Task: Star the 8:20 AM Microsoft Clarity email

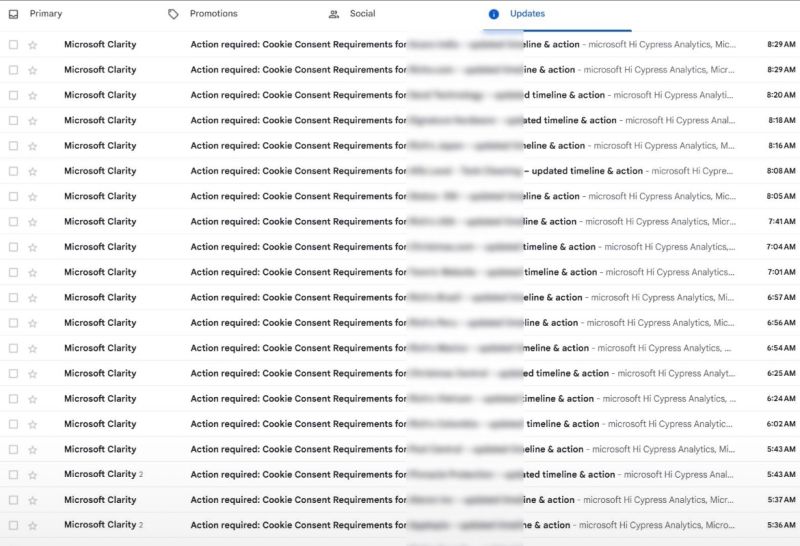Action: coord(32,95)
